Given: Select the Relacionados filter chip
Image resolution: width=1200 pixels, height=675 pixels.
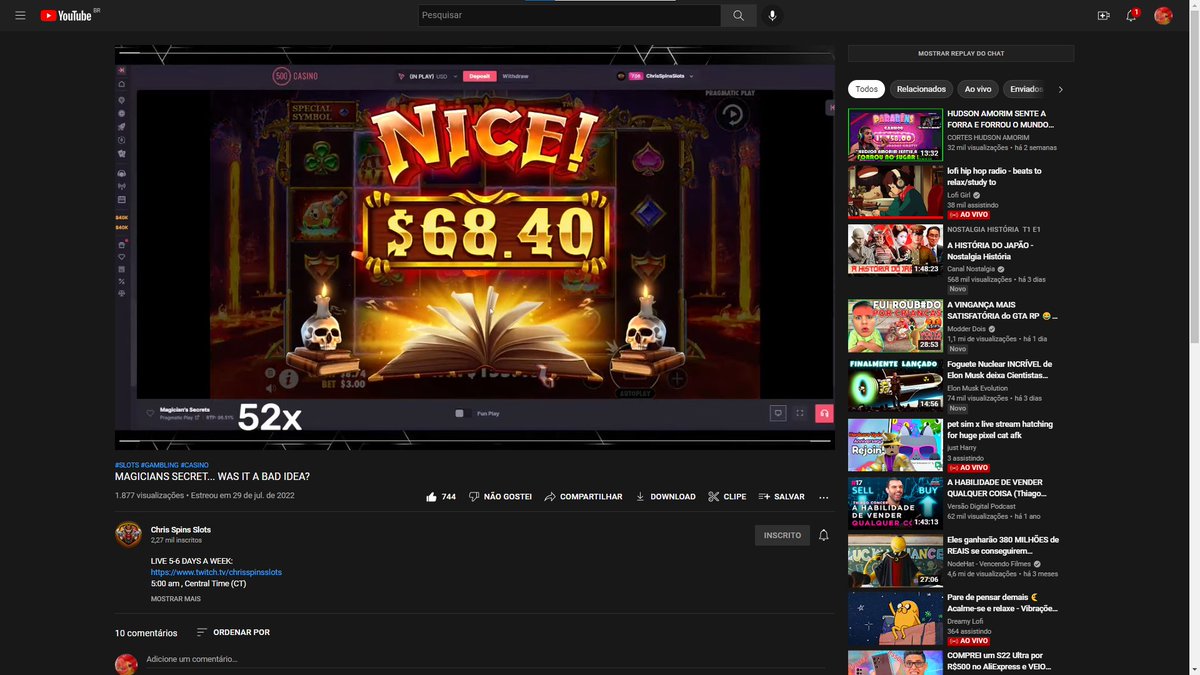Looking at the screenshot, I should pyautogui.click(x=921, y=89).
